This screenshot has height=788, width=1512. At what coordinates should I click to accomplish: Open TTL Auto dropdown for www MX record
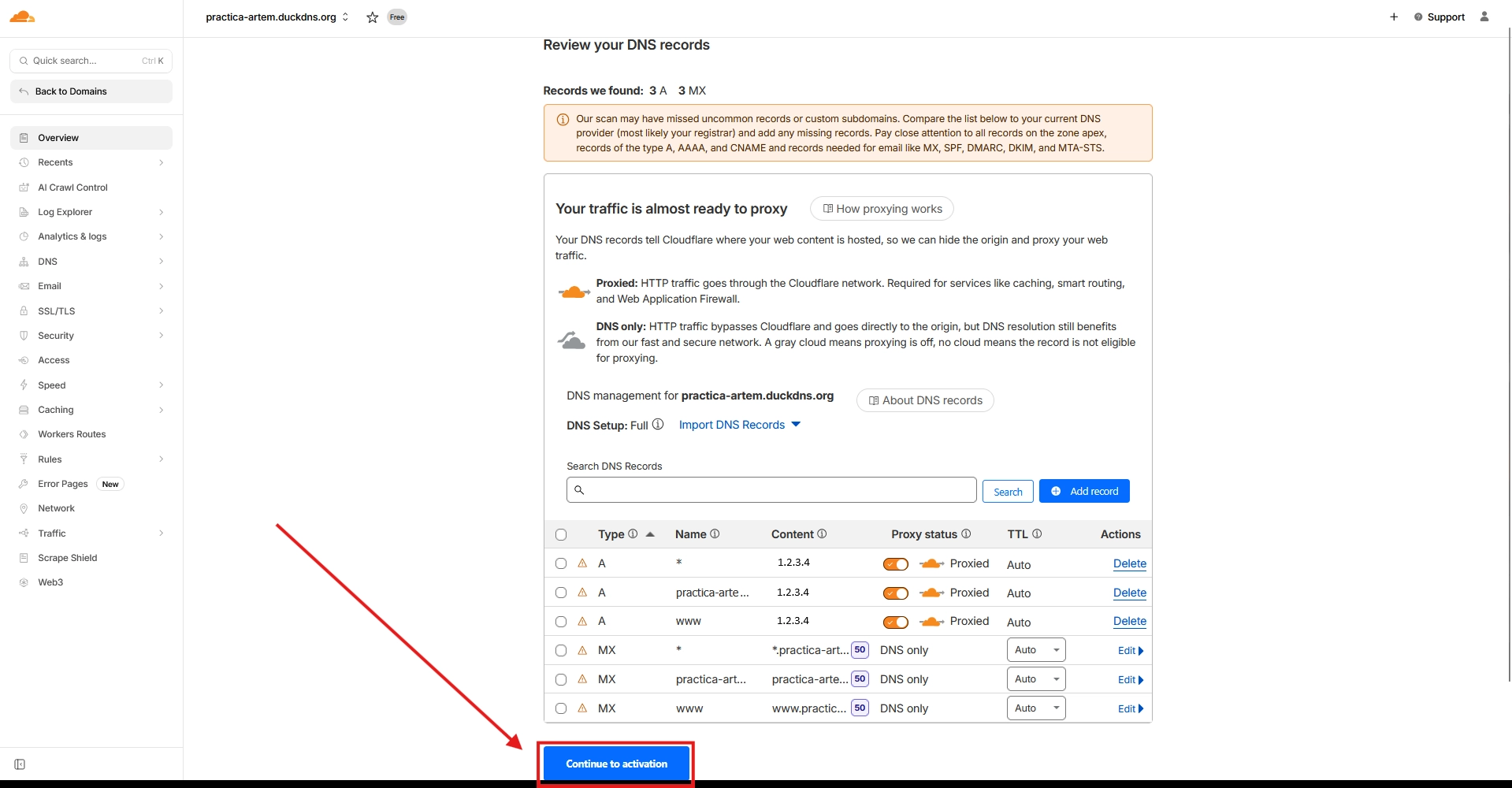tap(1035, 708)
